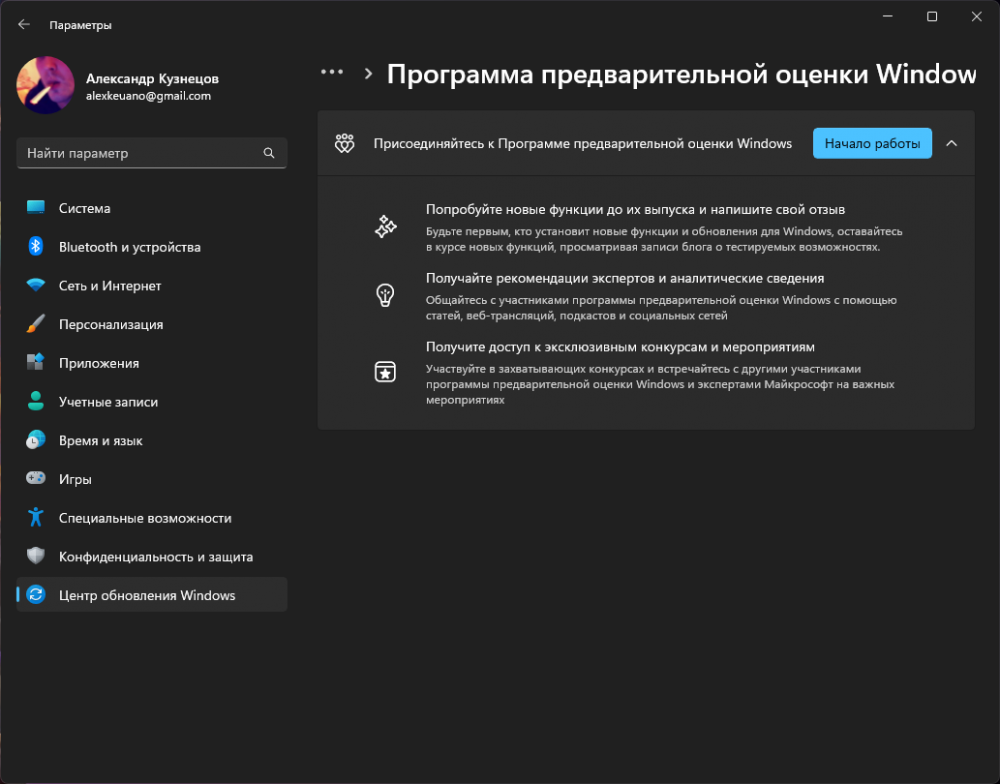Focus the 'Найти параметр' search field
This screenshot has height=784, width=1000.
(152, 153)
